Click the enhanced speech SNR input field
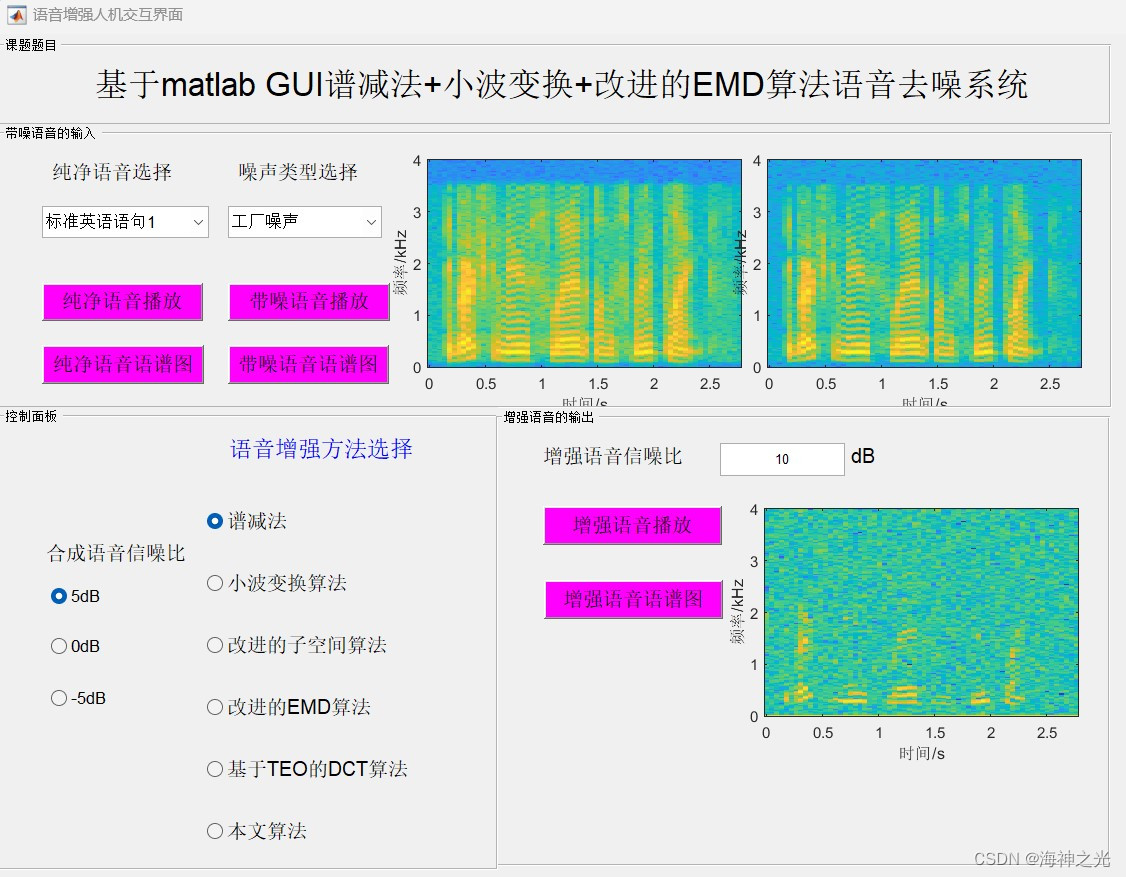 [x=781, y=459]
